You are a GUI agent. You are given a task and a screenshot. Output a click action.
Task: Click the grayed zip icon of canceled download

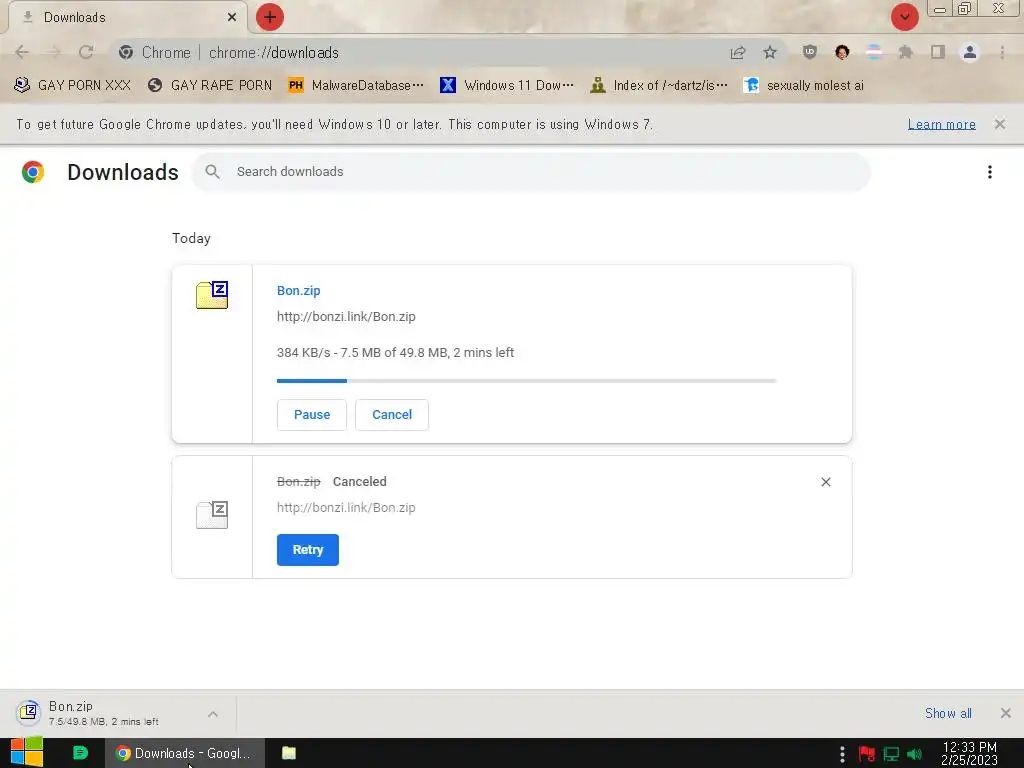click(x=212, y=515)
